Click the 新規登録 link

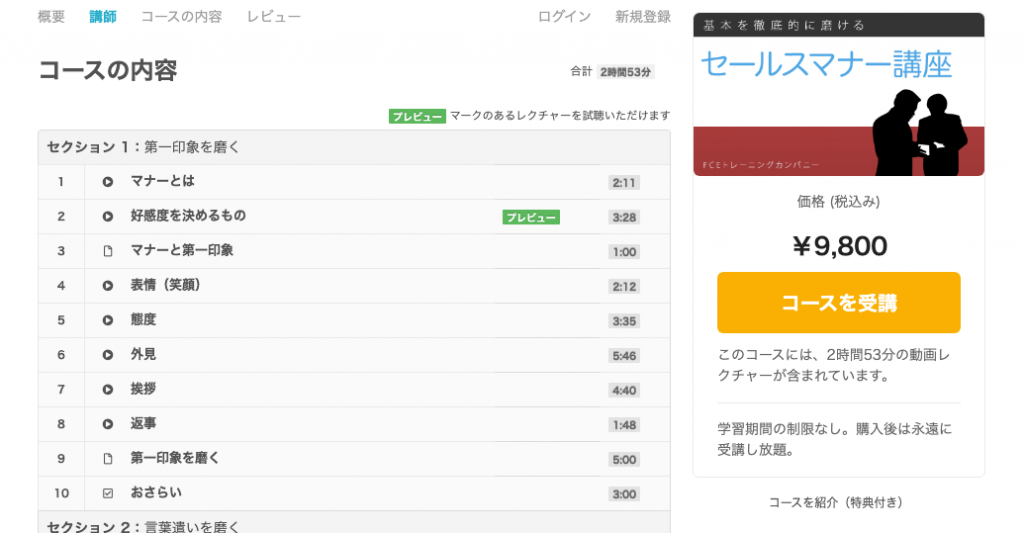[x=643, y=17]
